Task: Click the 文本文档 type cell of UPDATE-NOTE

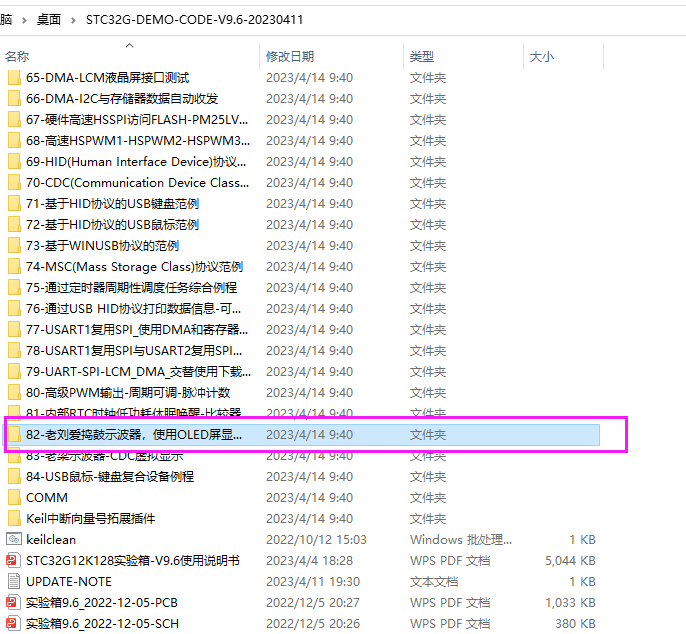Action: tap(434, 582)
